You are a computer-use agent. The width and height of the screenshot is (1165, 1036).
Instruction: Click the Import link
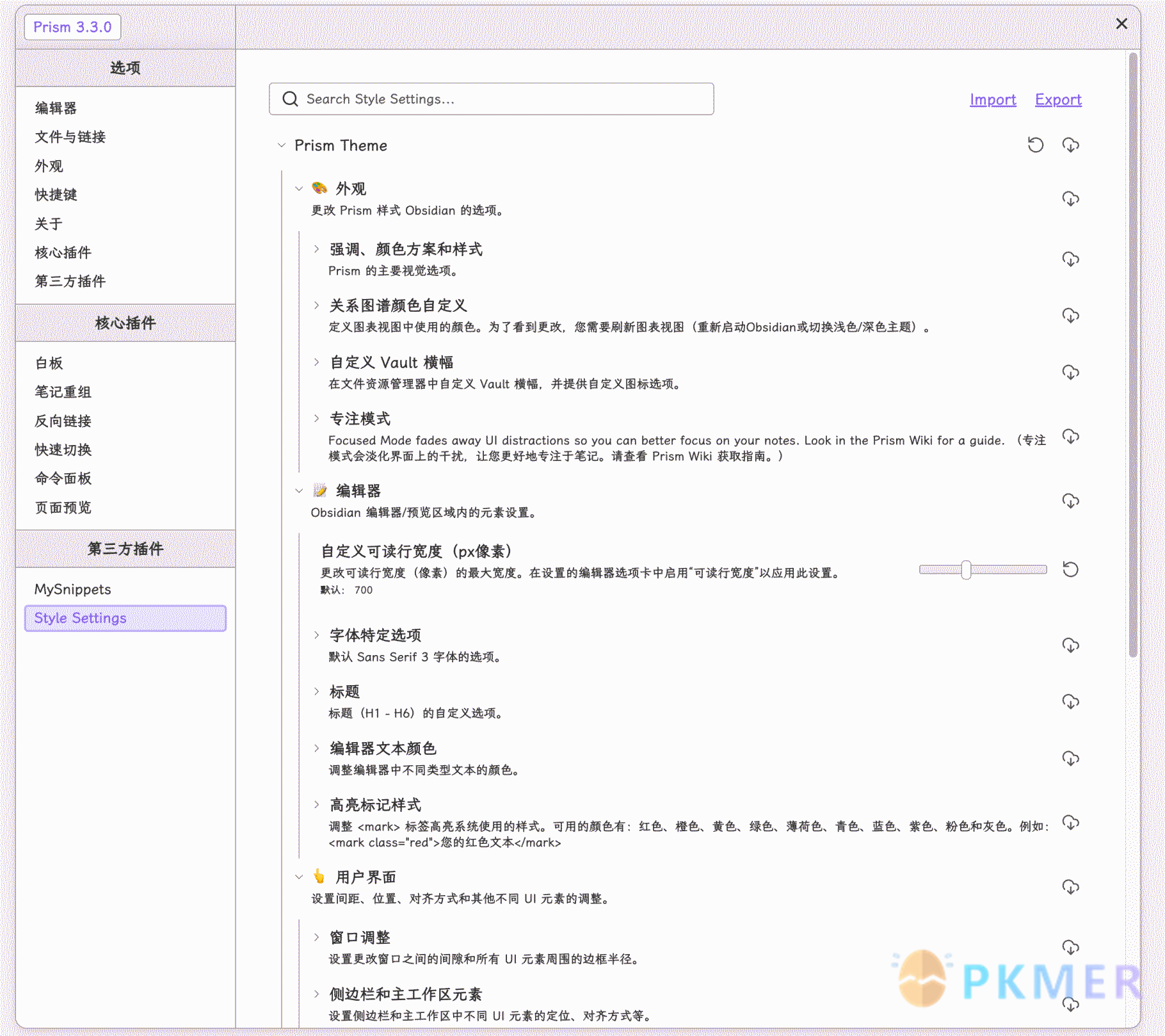[x=992, y=99]
